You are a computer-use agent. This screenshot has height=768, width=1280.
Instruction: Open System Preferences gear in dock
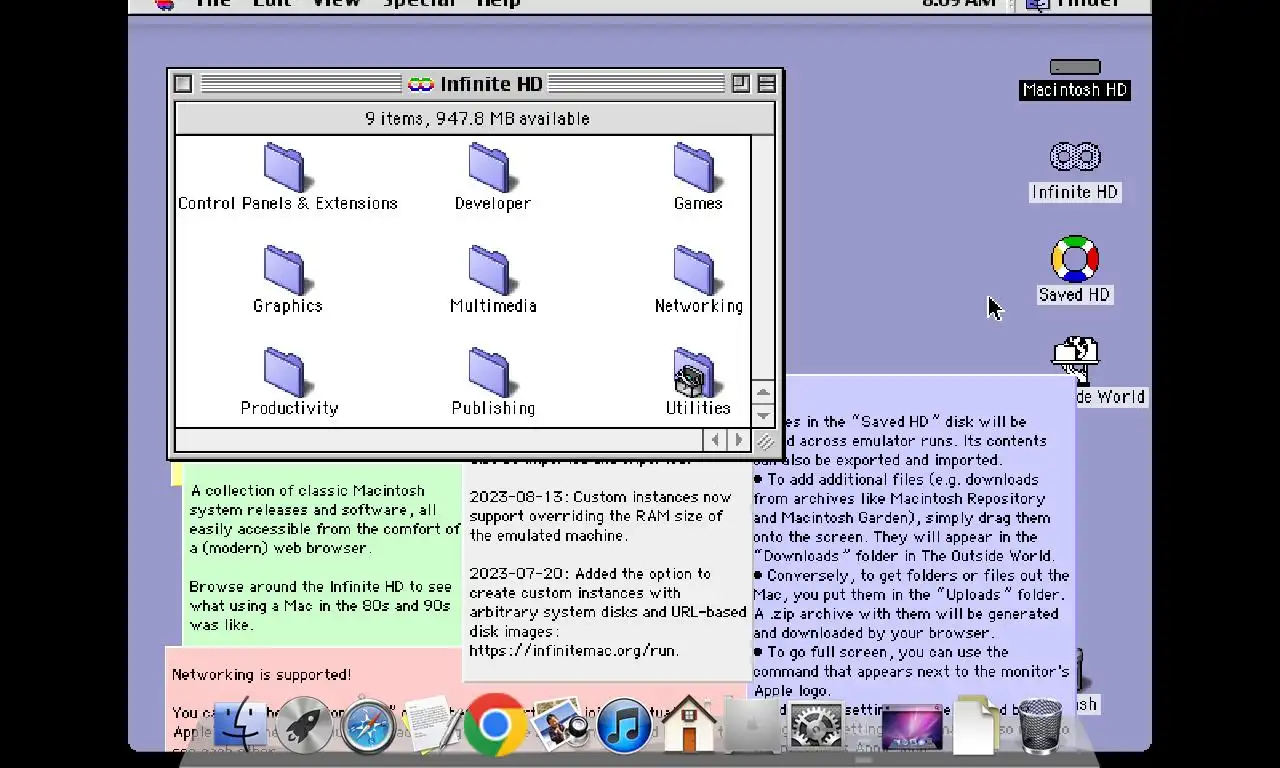(x=816, y=727)
